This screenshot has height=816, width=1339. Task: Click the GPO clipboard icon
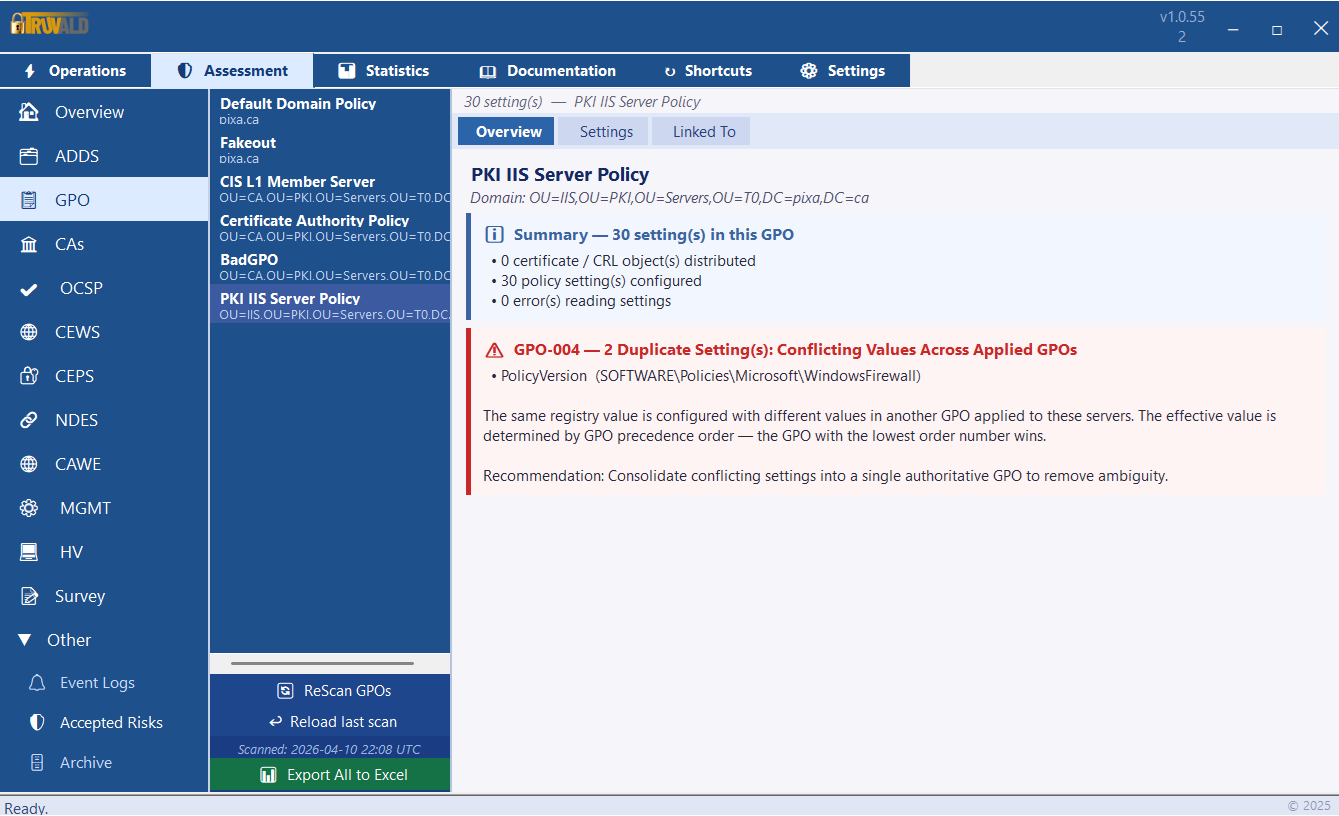coord(29,200)
